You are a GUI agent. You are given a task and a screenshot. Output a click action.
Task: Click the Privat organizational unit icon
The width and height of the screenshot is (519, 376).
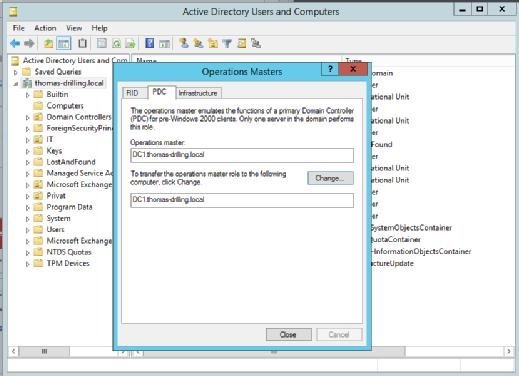[x=38, y=196]
